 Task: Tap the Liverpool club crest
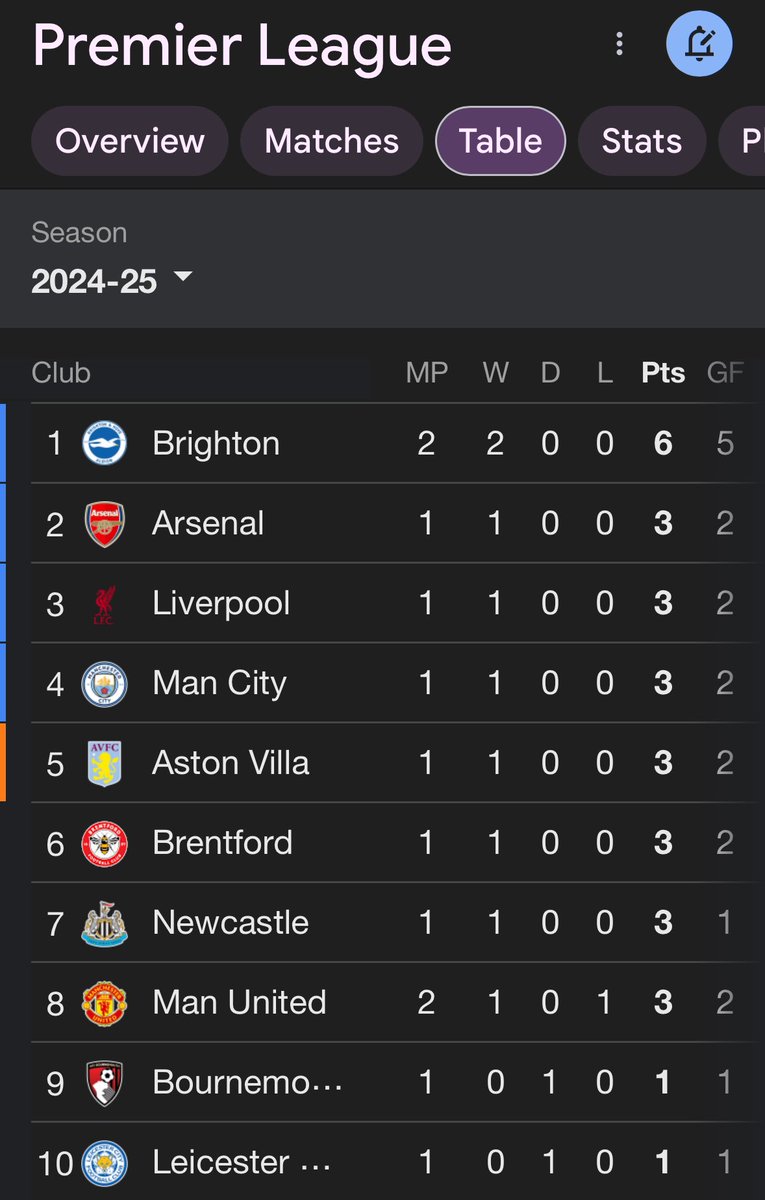tap(104, 604)
